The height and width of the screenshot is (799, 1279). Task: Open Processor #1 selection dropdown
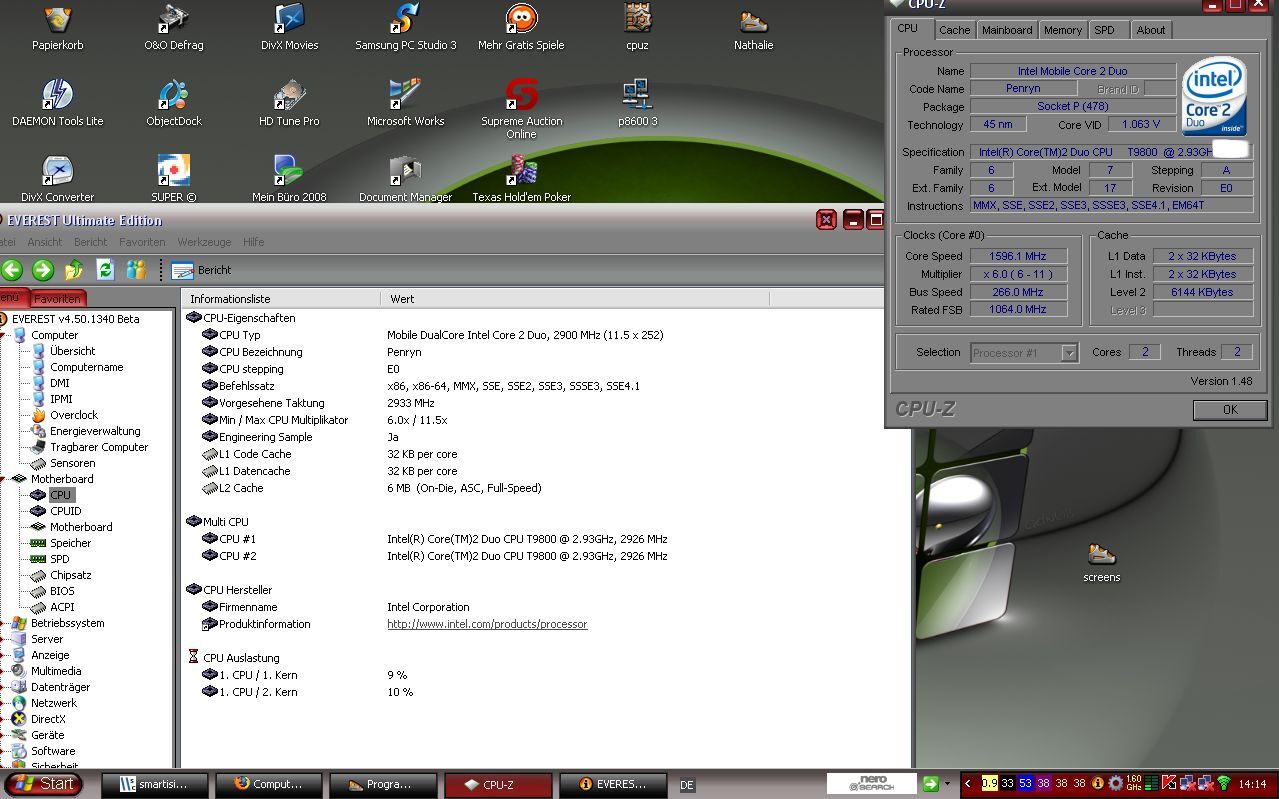1069,353
